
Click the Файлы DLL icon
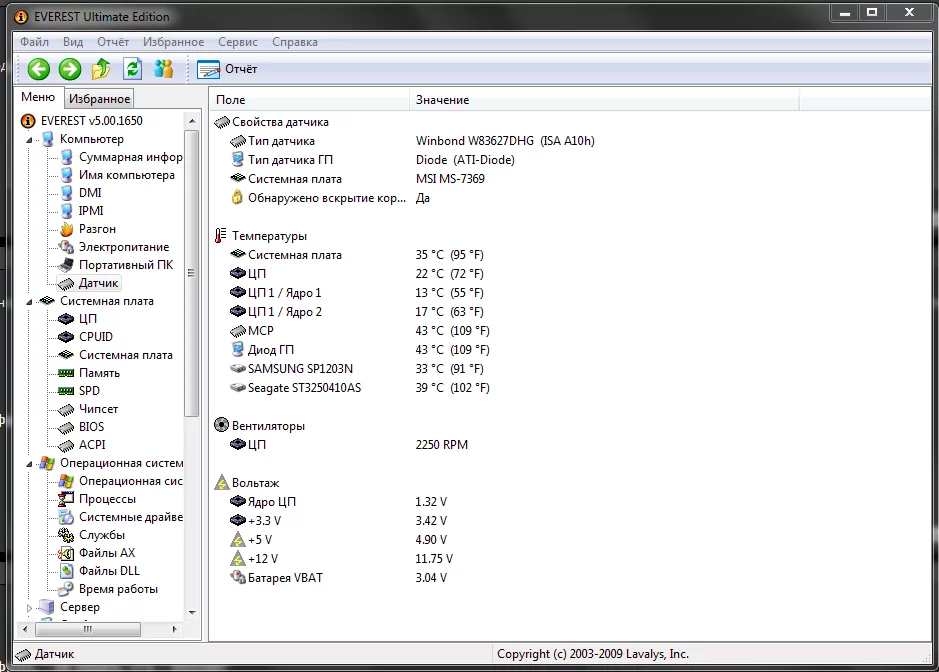click(x=66, y=571)
